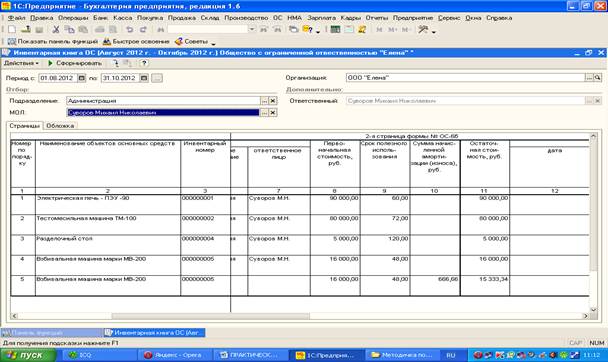Open calendar picker for end date 31.10.2012
Image resolution: width=608 pixels, height=362 pixels.
(x=144, y=78)
